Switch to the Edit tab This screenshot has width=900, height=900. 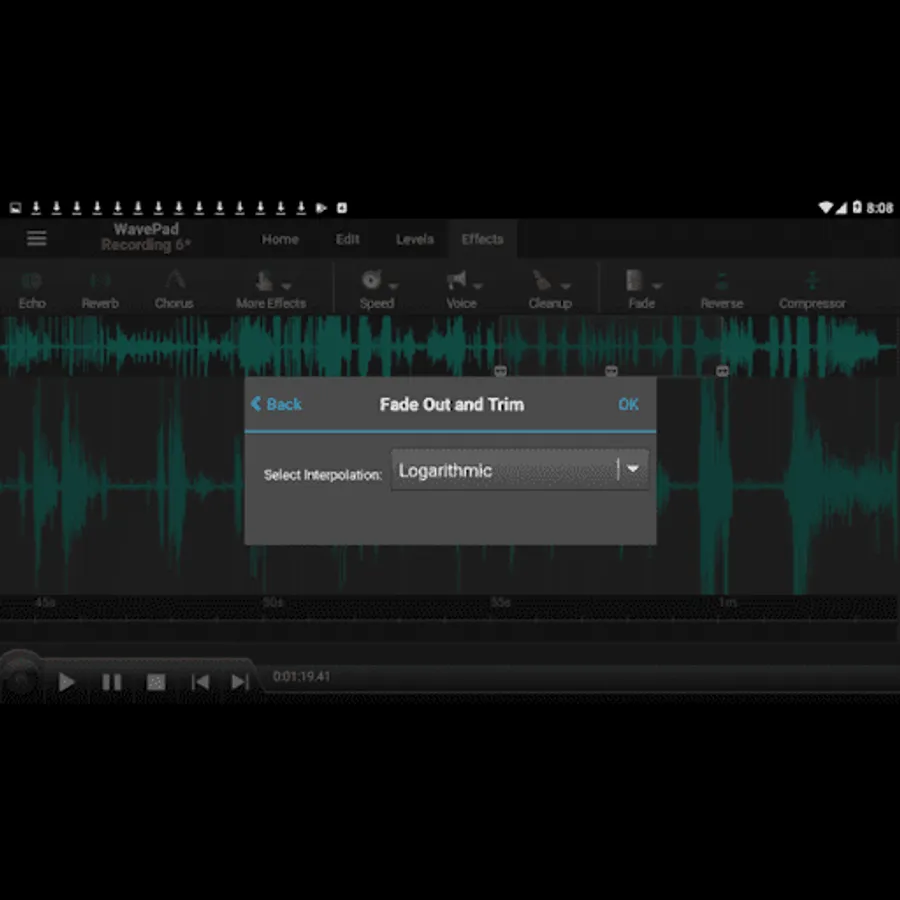(x=347, y=239)
